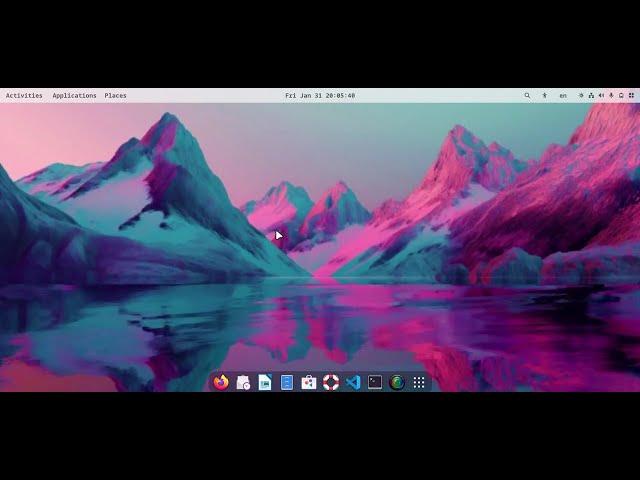Open the 'en' keyboard layout selector
This screenshot has height=480, width=640.
[563, 96]
